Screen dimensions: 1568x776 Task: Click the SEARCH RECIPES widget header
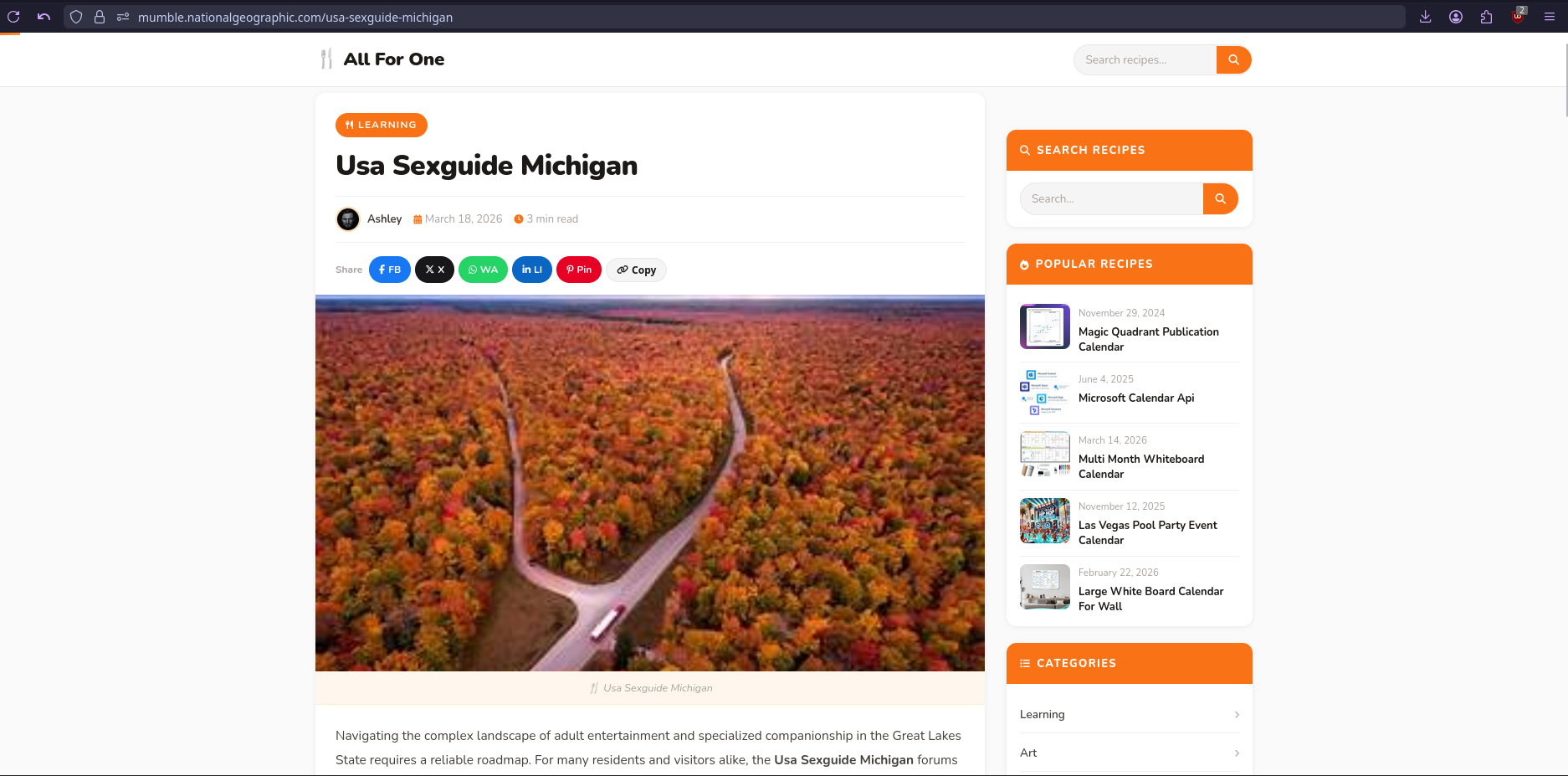tap(1130, 150)
